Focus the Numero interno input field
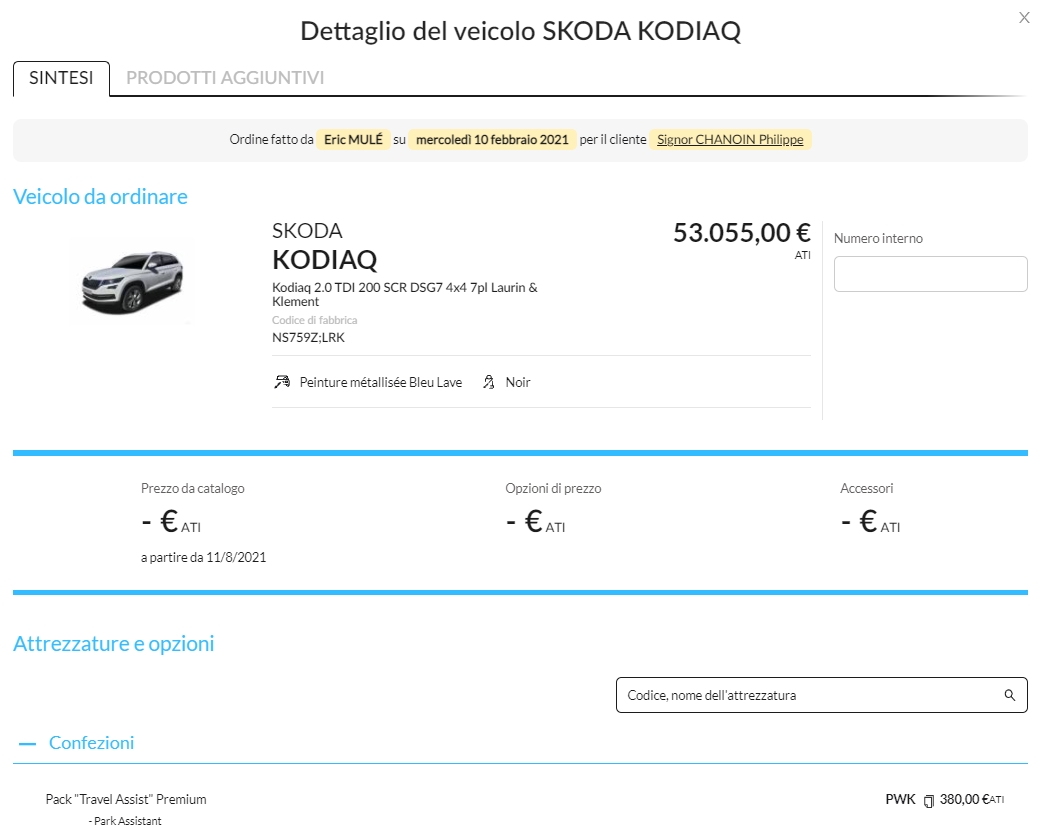The image size is (1041, 826). pyautogui.click(x=930, y=274)
